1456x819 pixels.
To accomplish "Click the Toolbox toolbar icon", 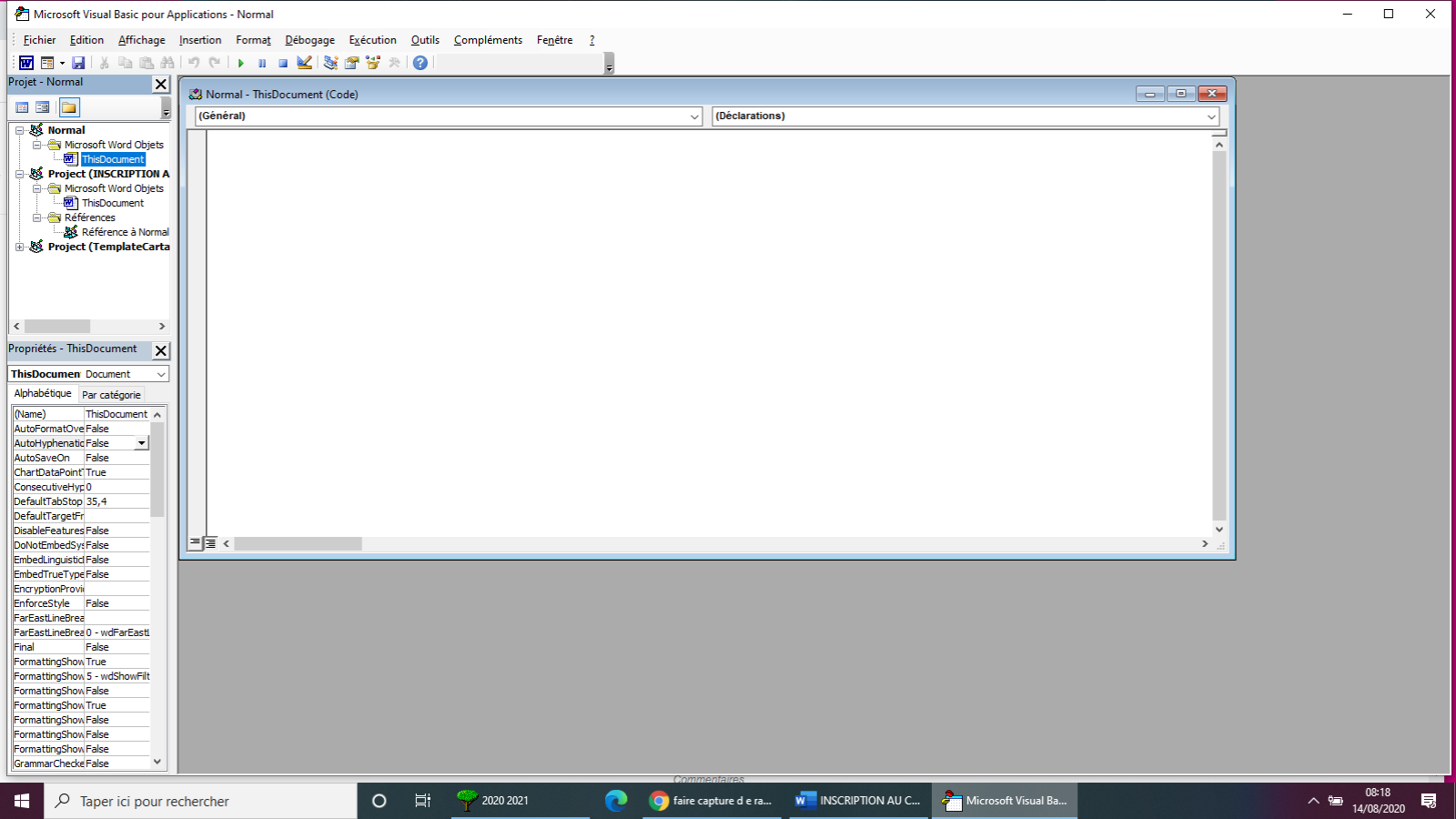I will pyautogui.click(x=394, y=63).
